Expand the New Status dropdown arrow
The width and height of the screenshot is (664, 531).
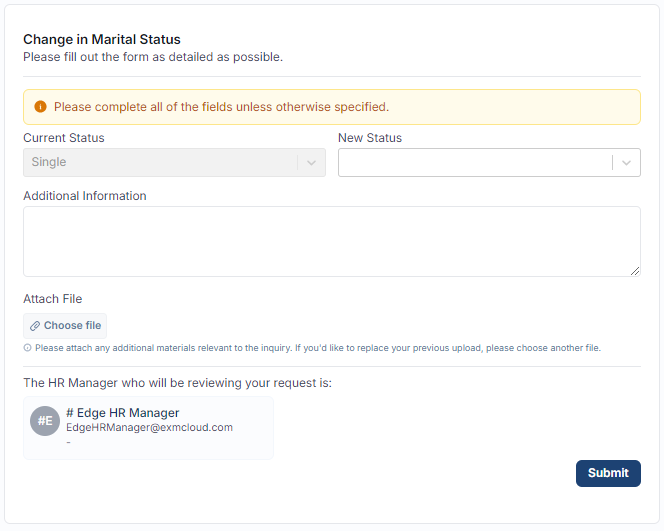coord(627,163)
